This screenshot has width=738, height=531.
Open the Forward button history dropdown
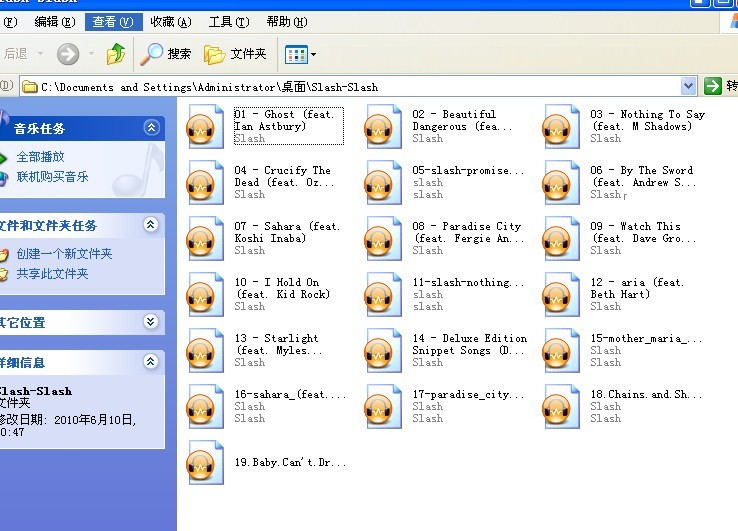click(91, 54)
